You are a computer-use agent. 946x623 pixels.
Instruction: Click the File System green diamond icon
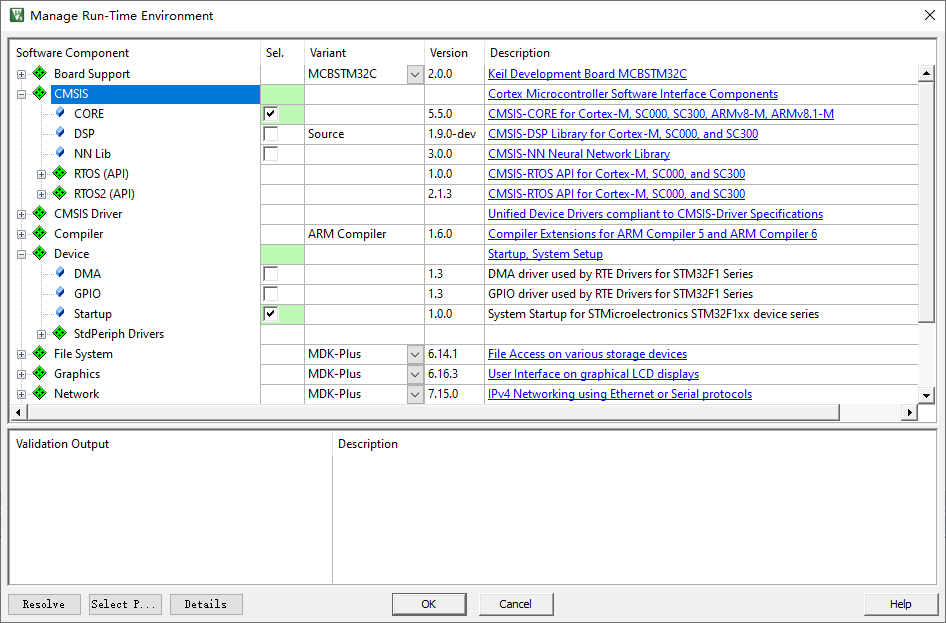40,353
